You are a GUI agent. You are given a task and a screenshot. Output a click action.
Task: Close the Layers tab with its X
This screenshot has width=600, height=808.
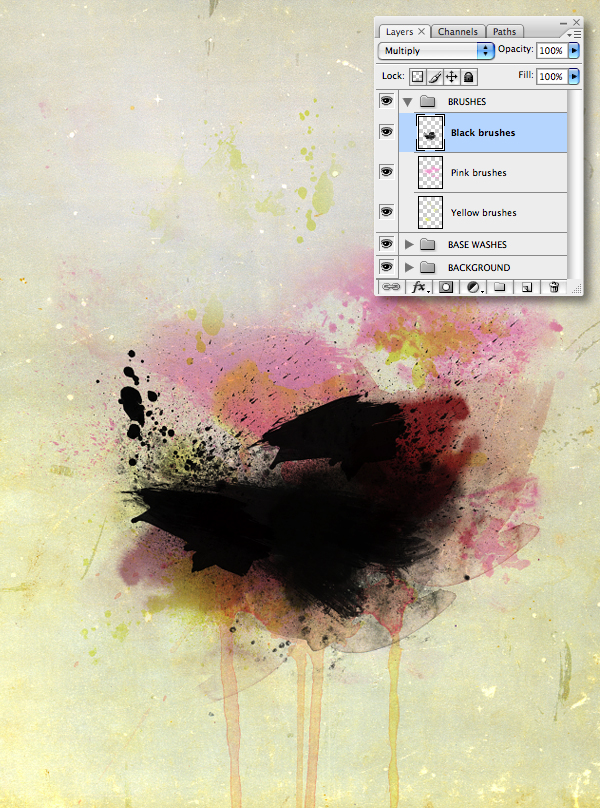[421, 31]
